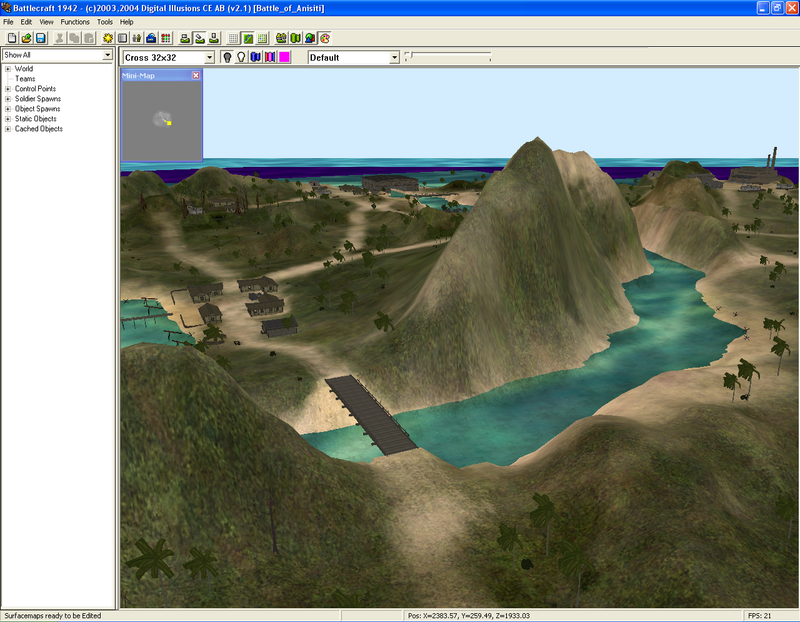Select the Control Points tree label
Screen dimensions: 800x622
pyautogui.click(x=35, y=89)
